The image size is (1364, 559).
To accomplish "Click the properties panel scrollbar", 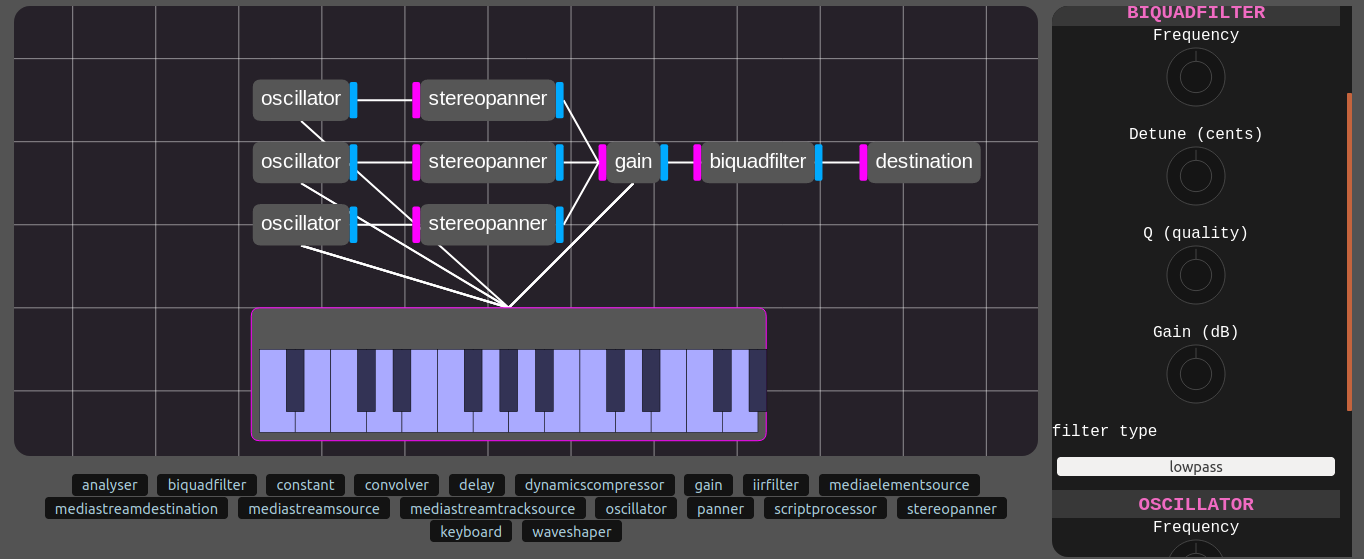I will (1349, 251).
